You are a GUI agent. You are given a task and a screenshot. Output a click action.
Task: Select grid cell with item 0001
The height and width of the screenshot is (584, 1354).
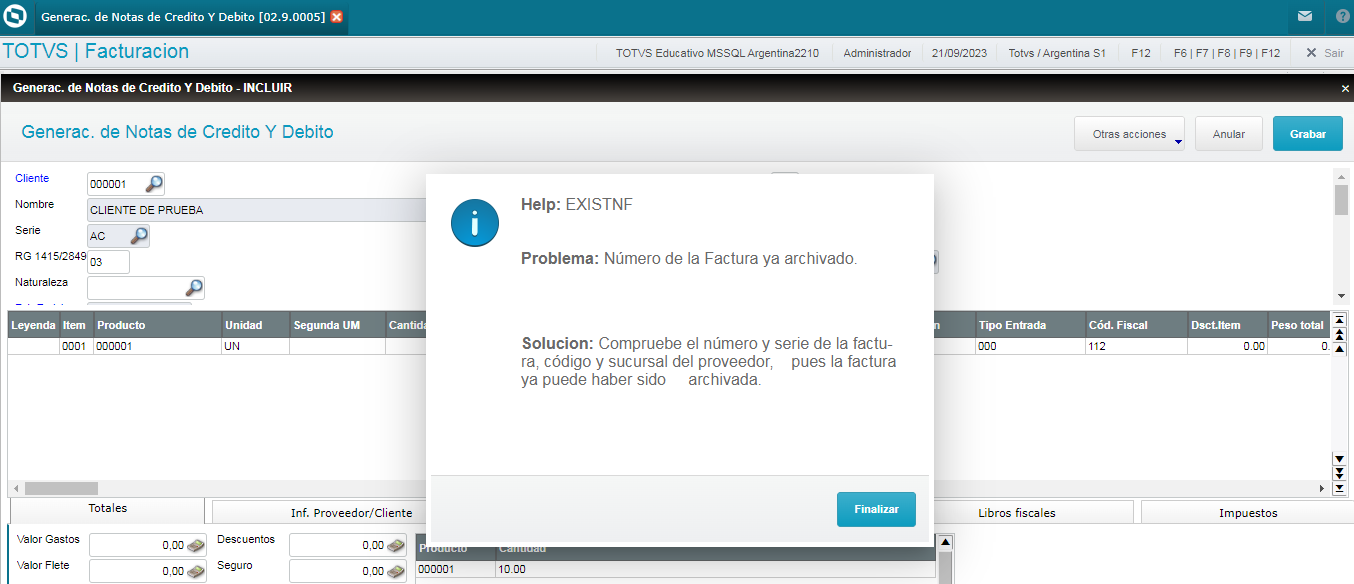[75, 346]
